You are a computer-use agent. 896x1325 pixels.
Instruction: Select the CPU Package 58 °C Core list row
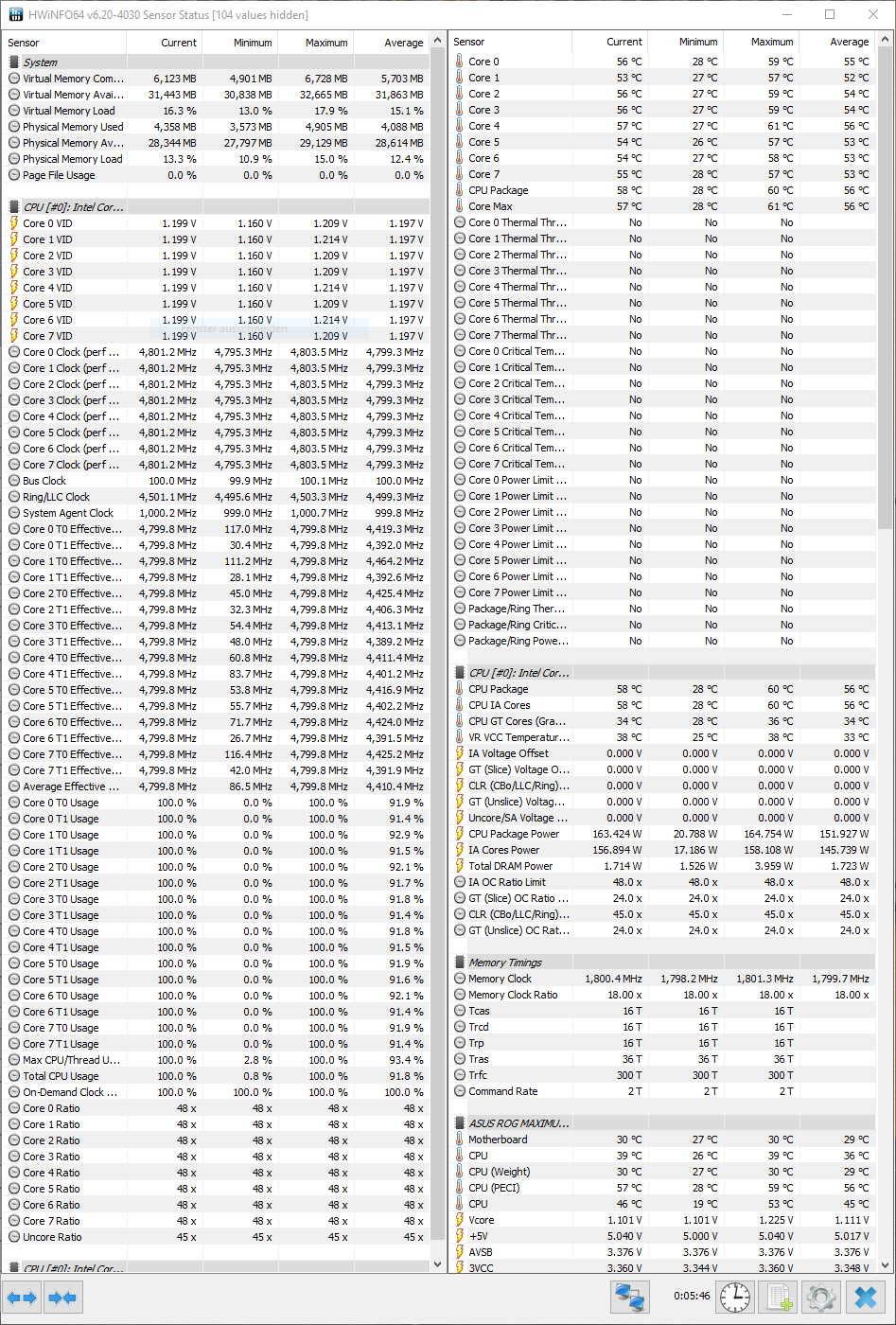click(663, 190)
